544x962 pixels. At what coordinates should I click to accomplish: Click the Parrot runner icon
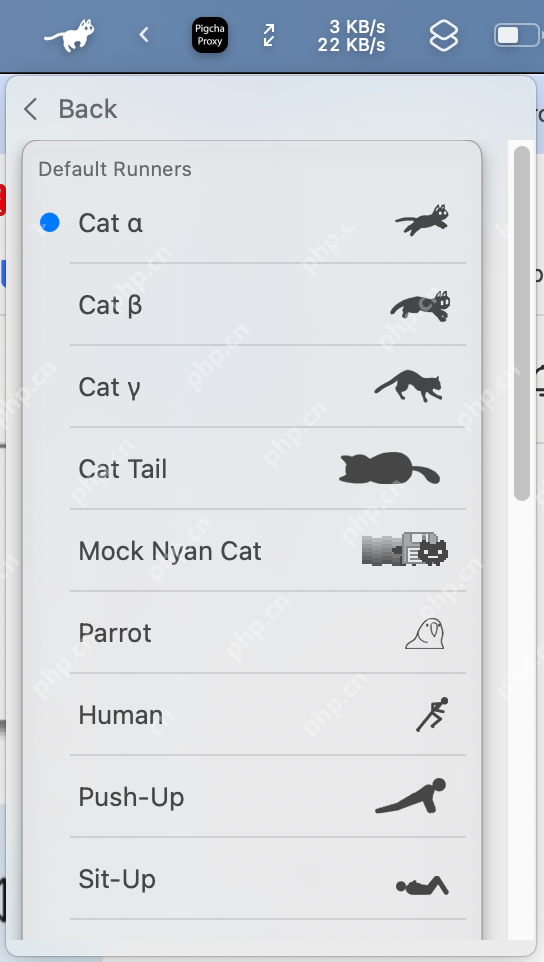tap(424, 633)
